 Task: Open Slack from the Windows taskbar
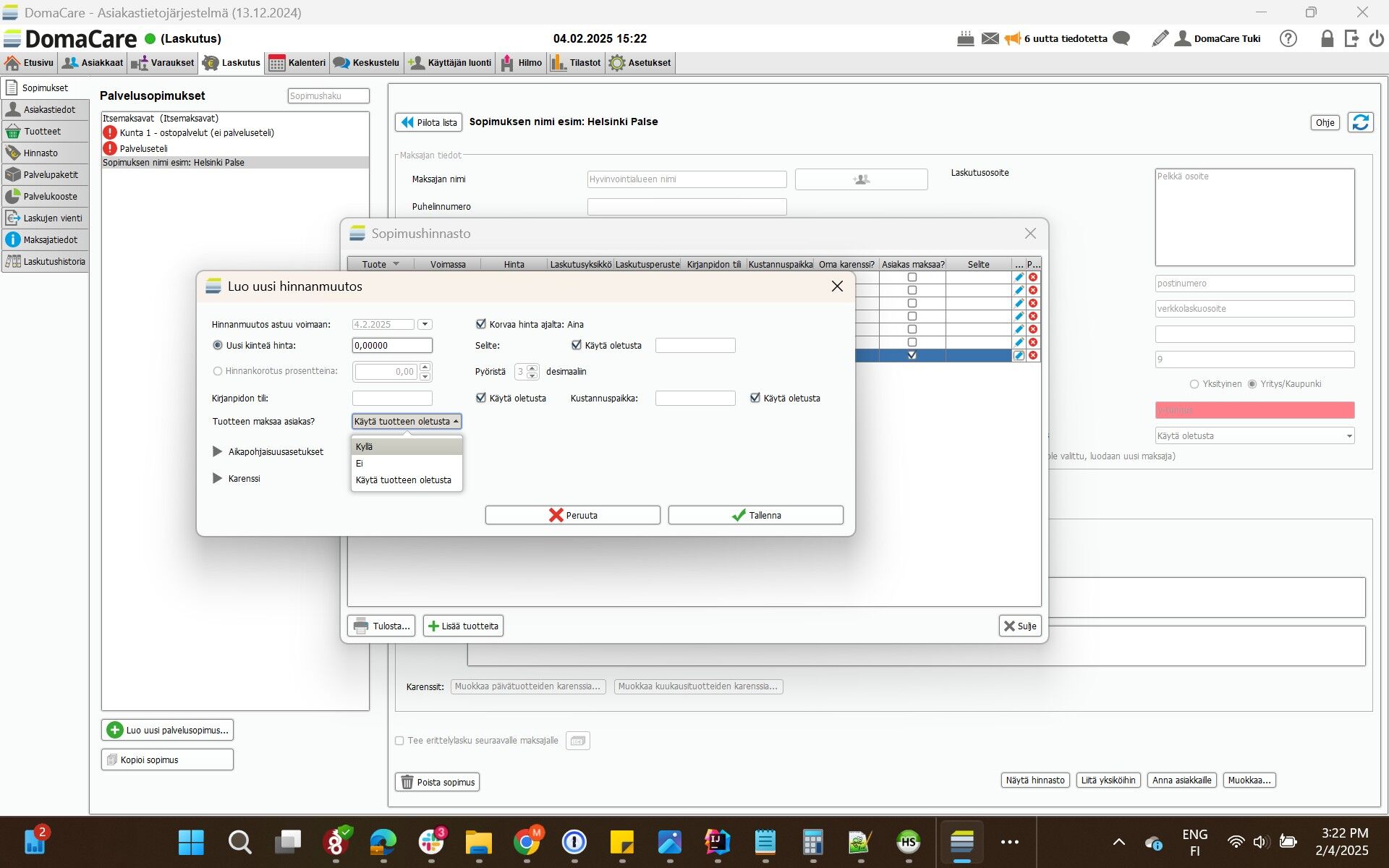[431, 842]
